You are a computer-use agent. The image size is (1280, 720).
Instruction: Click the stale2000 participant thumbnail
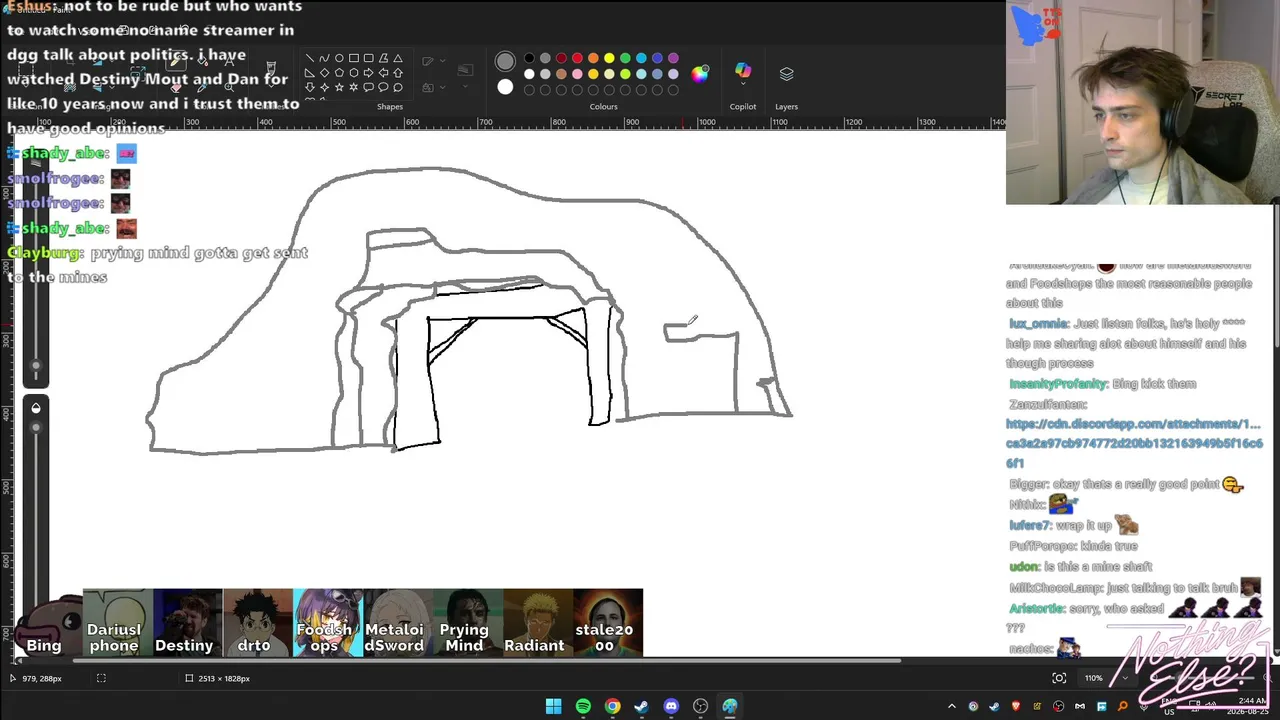[x=608, y=623]
